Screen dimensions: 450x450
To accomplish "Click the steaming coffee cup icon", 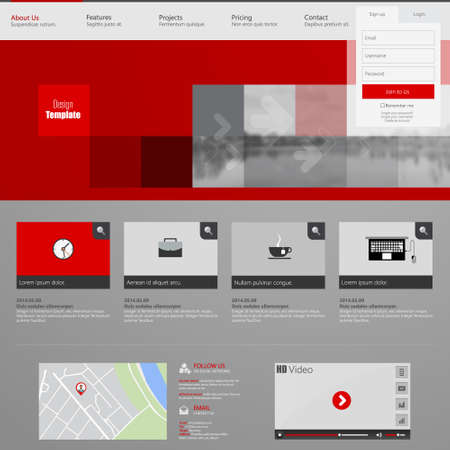I will pyautogui.click(x=280, y=247).
